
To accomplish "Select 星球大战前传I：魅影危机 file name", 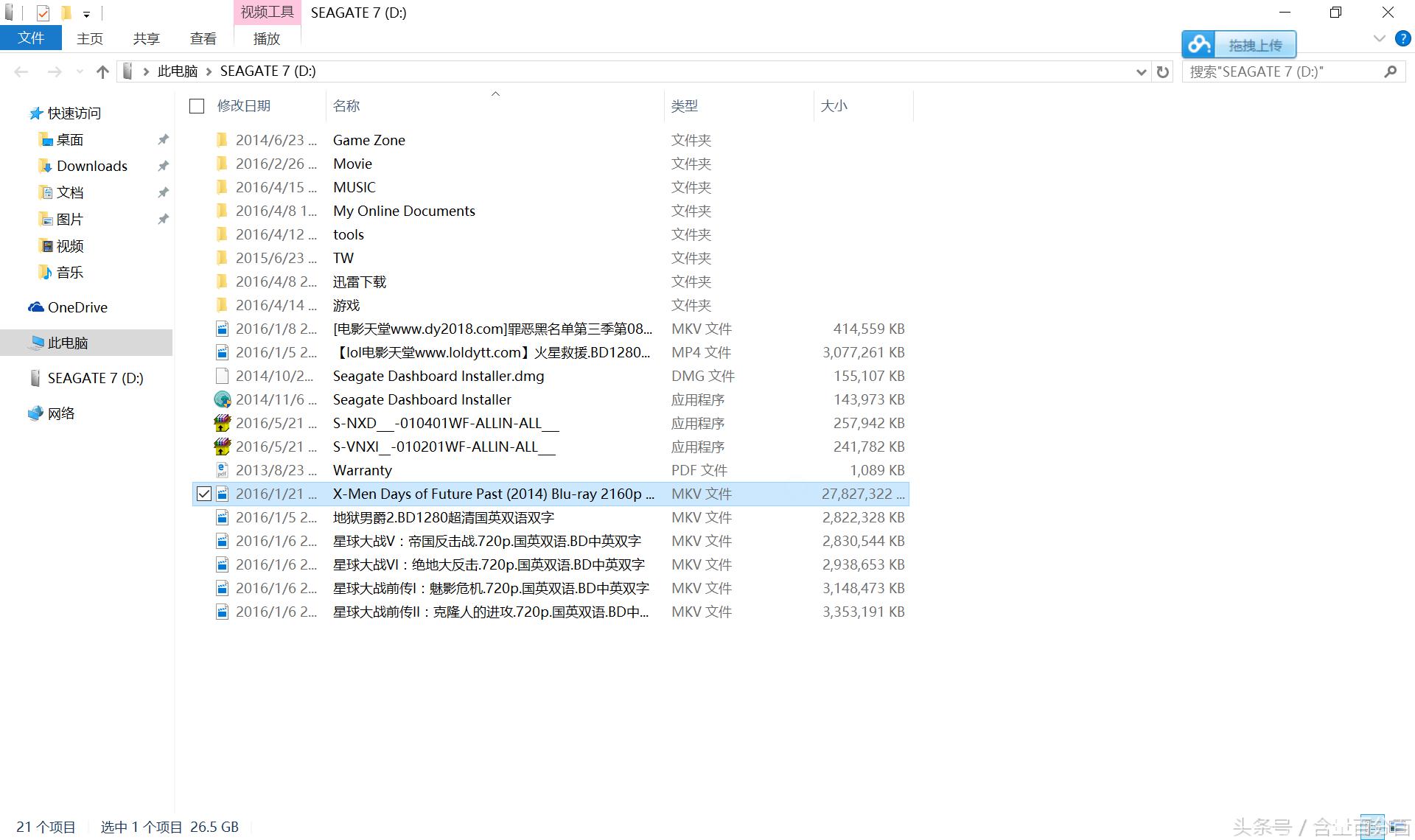I will point(491,588).
